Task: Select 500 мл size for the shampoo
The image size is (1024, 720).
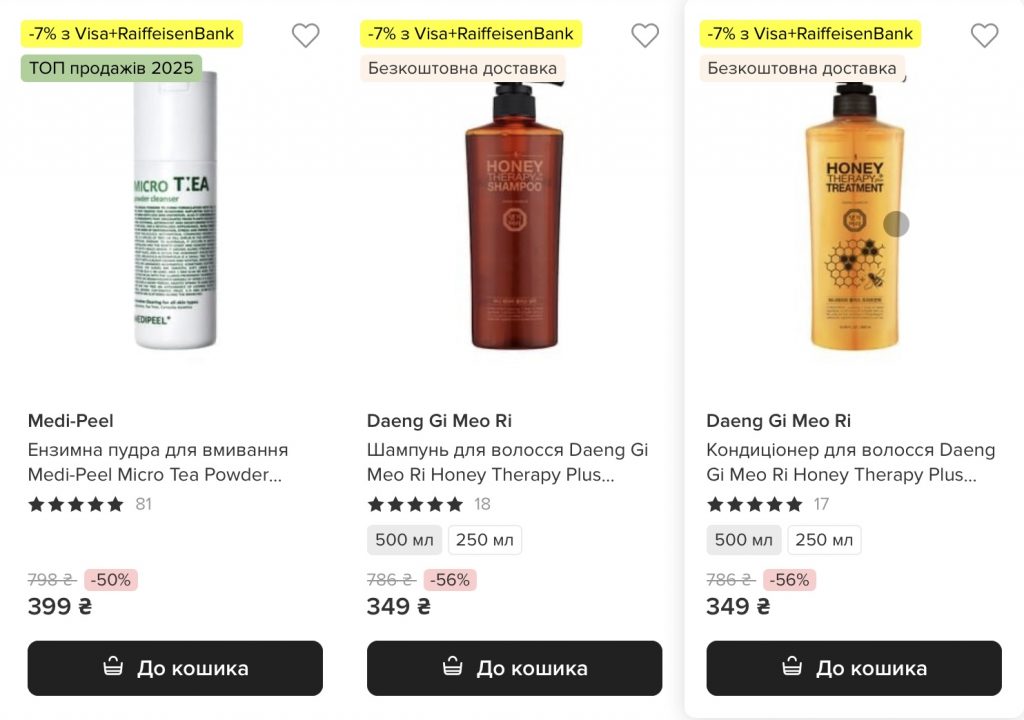Action: point(404,540)
